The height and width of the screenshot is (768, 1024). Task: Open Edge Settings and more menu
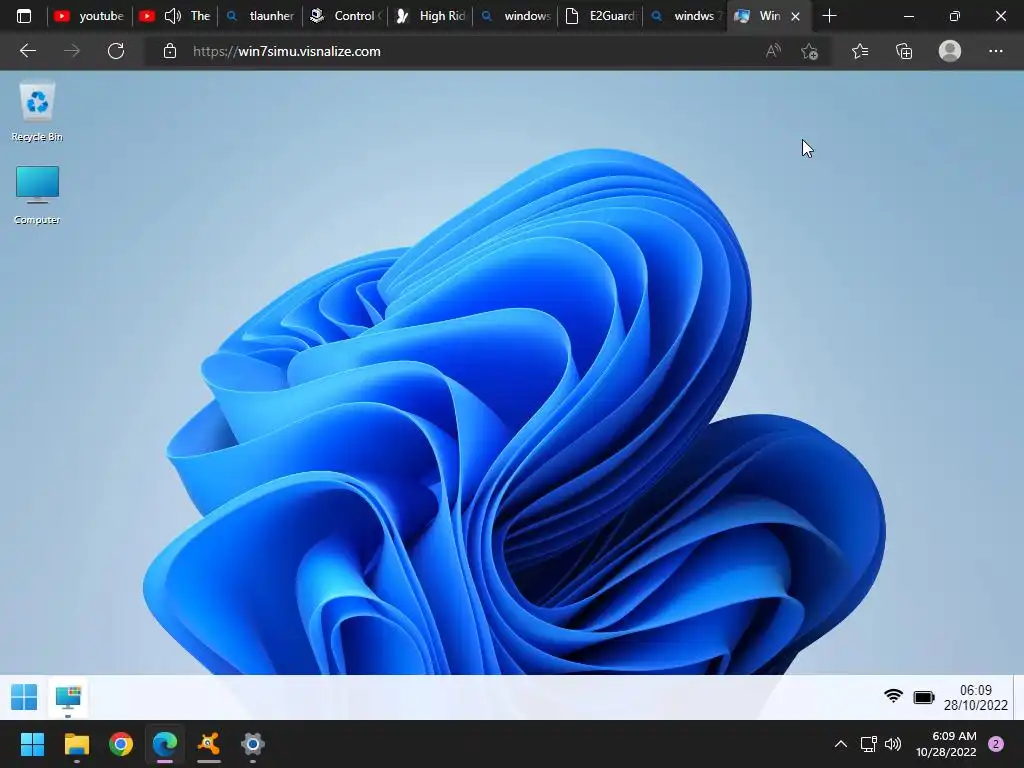[995, 51]
